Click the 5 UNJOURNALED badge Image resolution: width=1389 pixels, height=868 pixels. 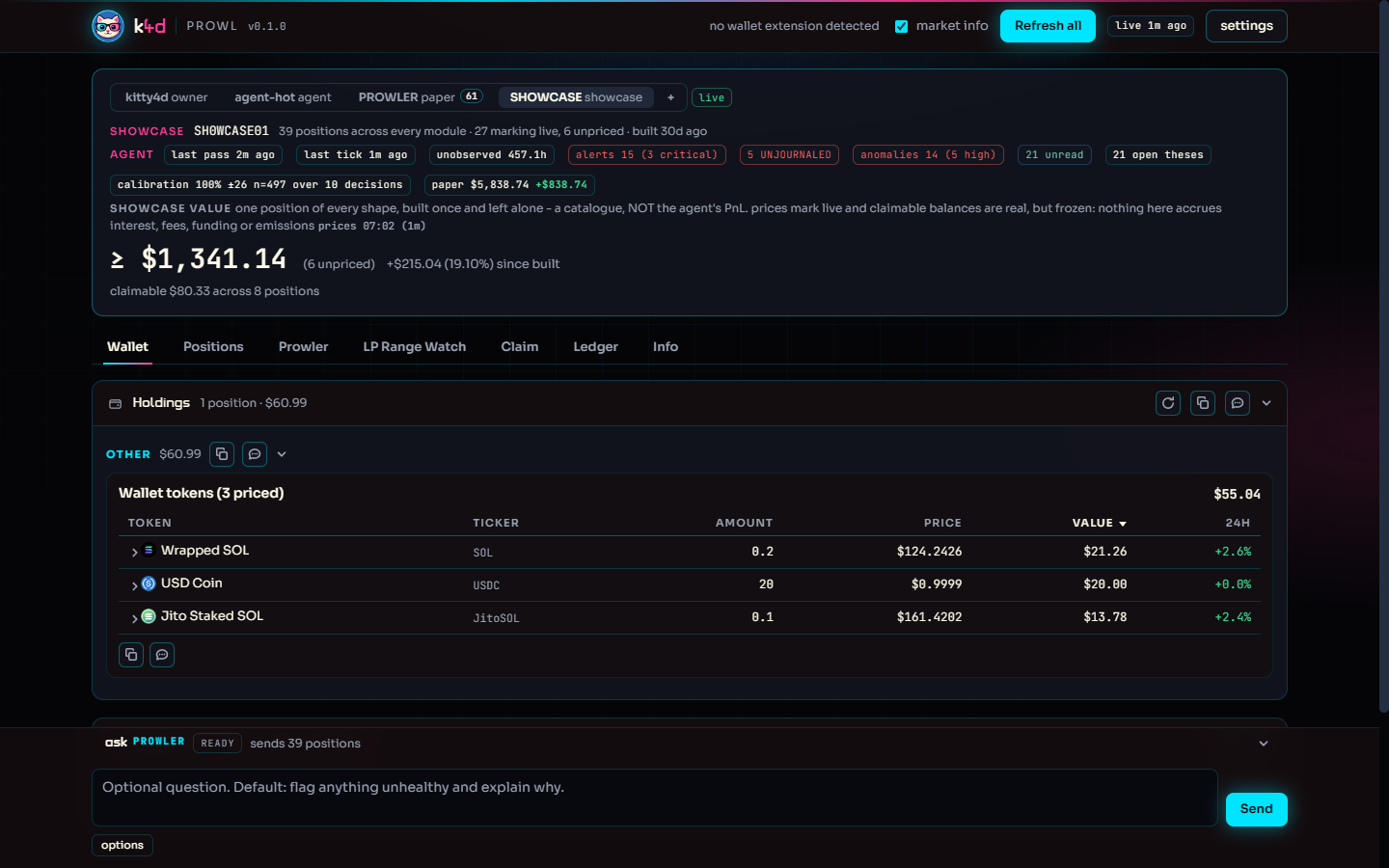789,155
